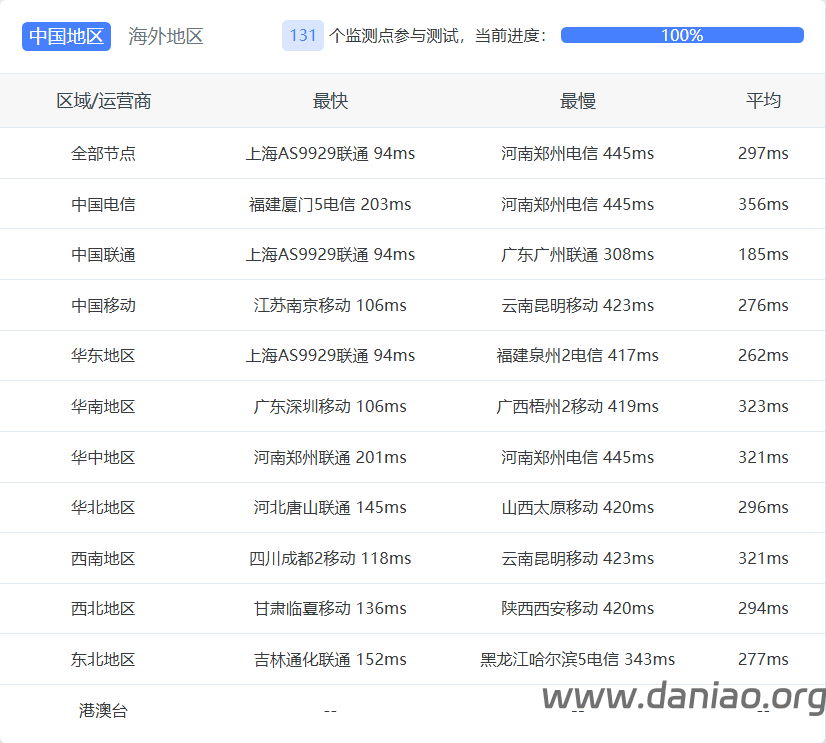The width and height of the screenshot is (826, 743).
Task: Click average value in 西南地区 row
Action: click(763, 558)
